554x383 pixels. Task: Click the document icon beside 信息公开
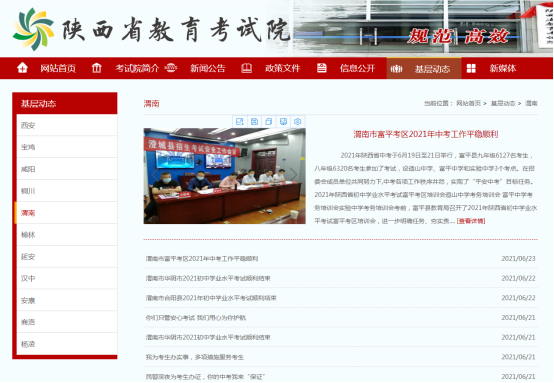pos(322,68)
